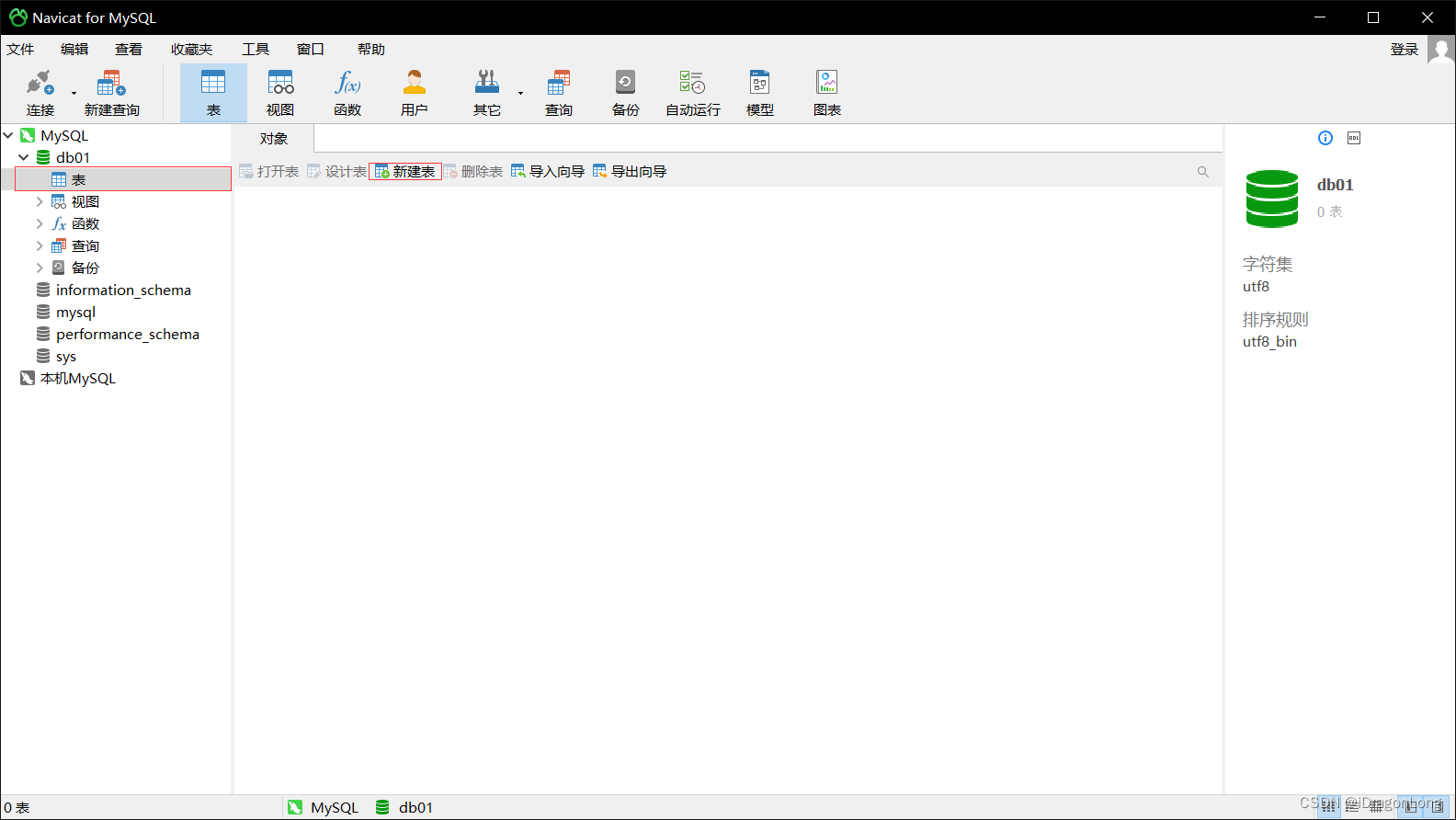Image resolution: width=1456 pixels, height=820 pixels.
Task: Toggle the navigation pane visibility button
Action: pos(1412,807)
